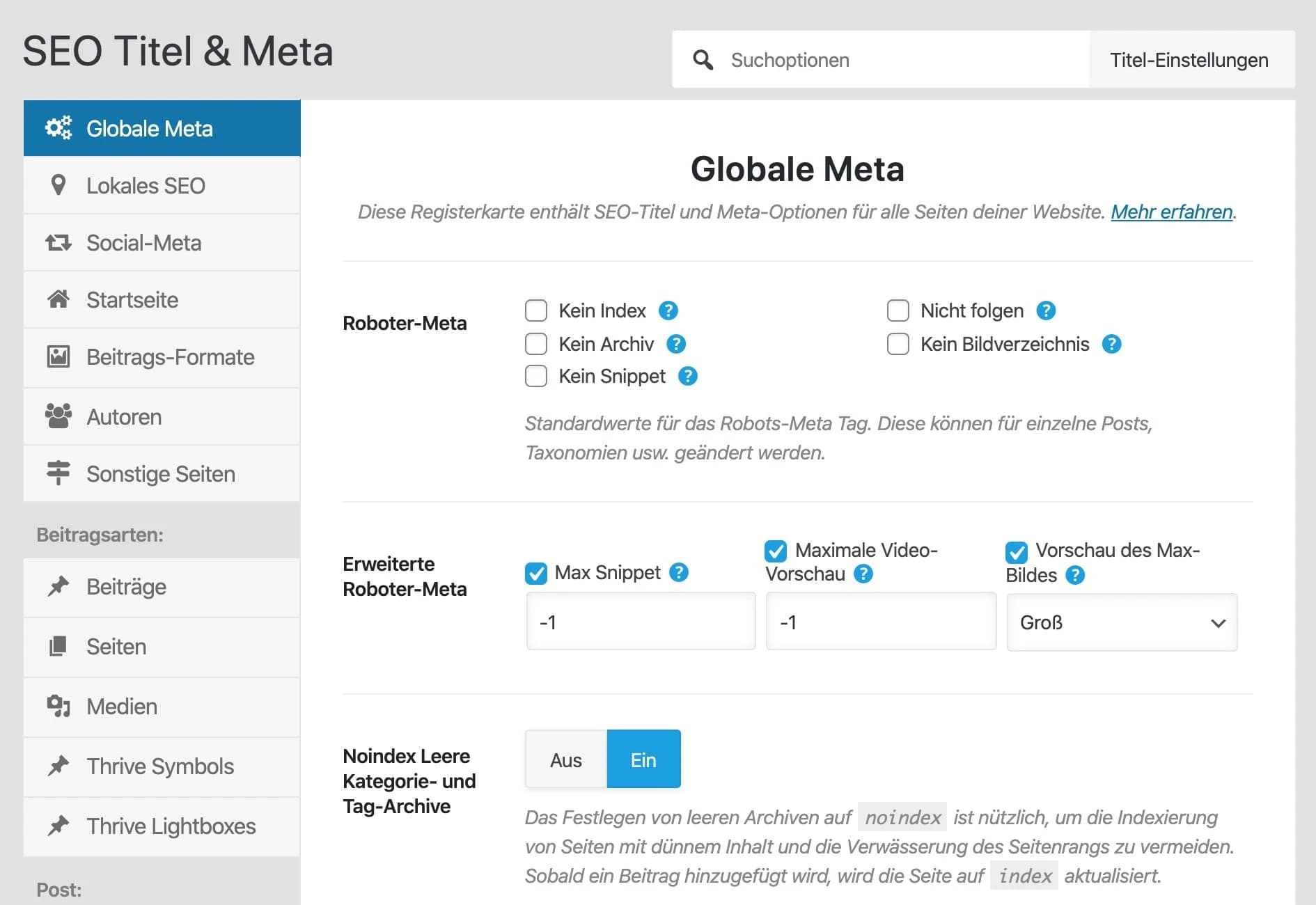The height and width of the screenshot is (905, 1316).
Task: Open Beitrags-Formate via image icon
Action: (58, 356)
